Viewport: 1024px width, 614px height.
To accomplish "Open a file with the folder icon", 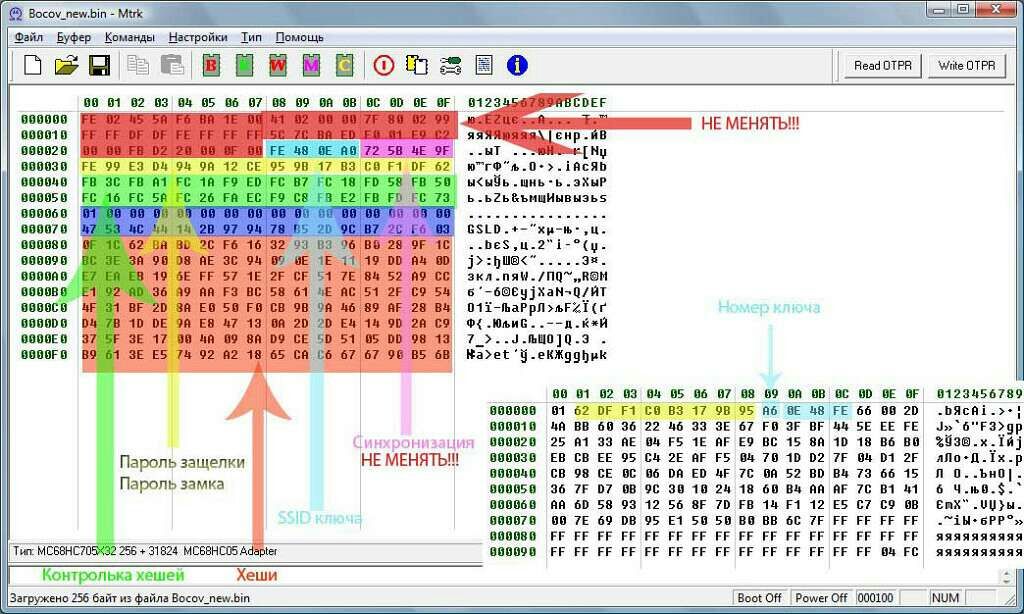I will (x=66, y=65).
